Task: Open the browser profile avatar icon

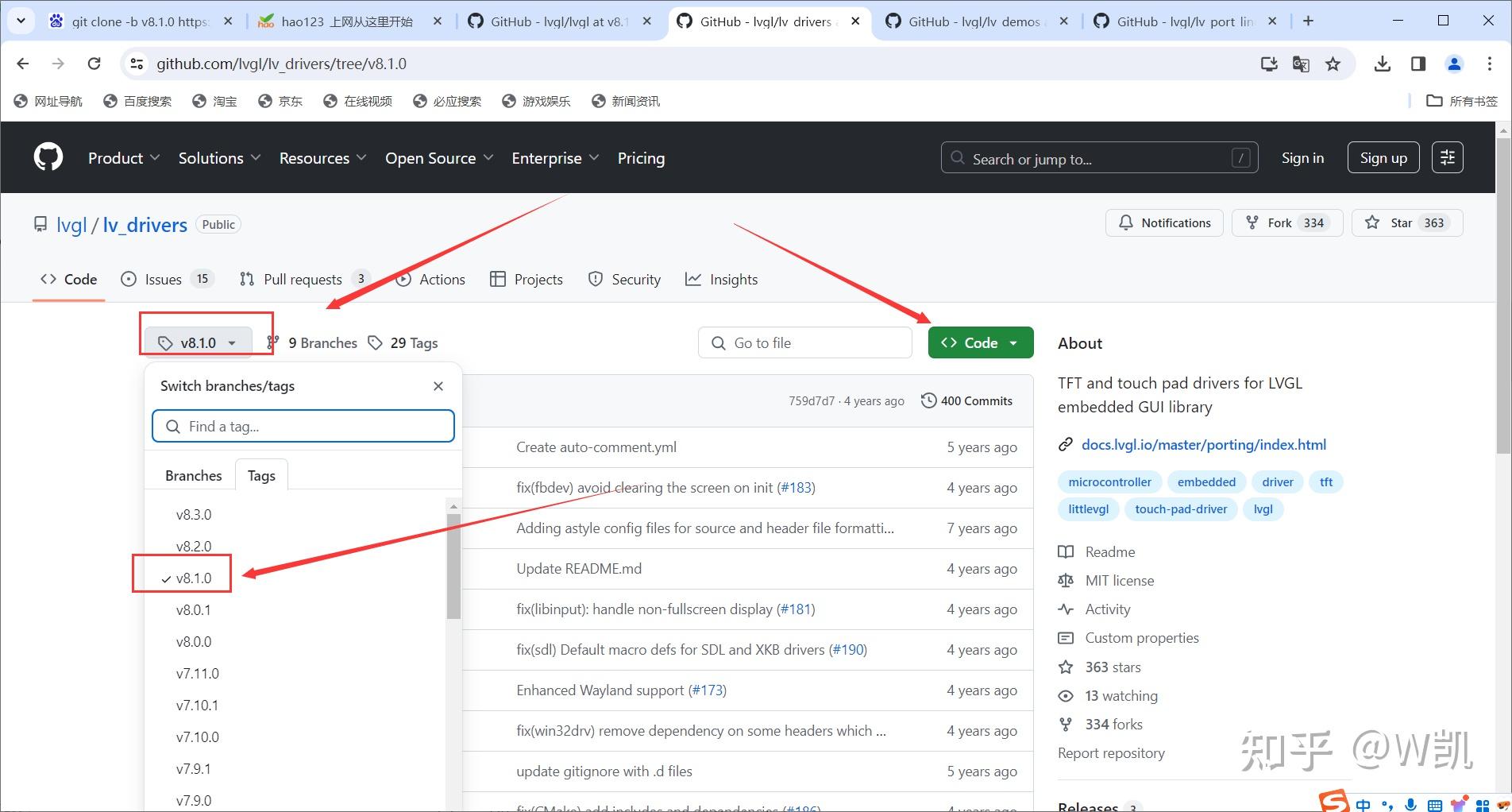Action: (x=1454, y=64)
